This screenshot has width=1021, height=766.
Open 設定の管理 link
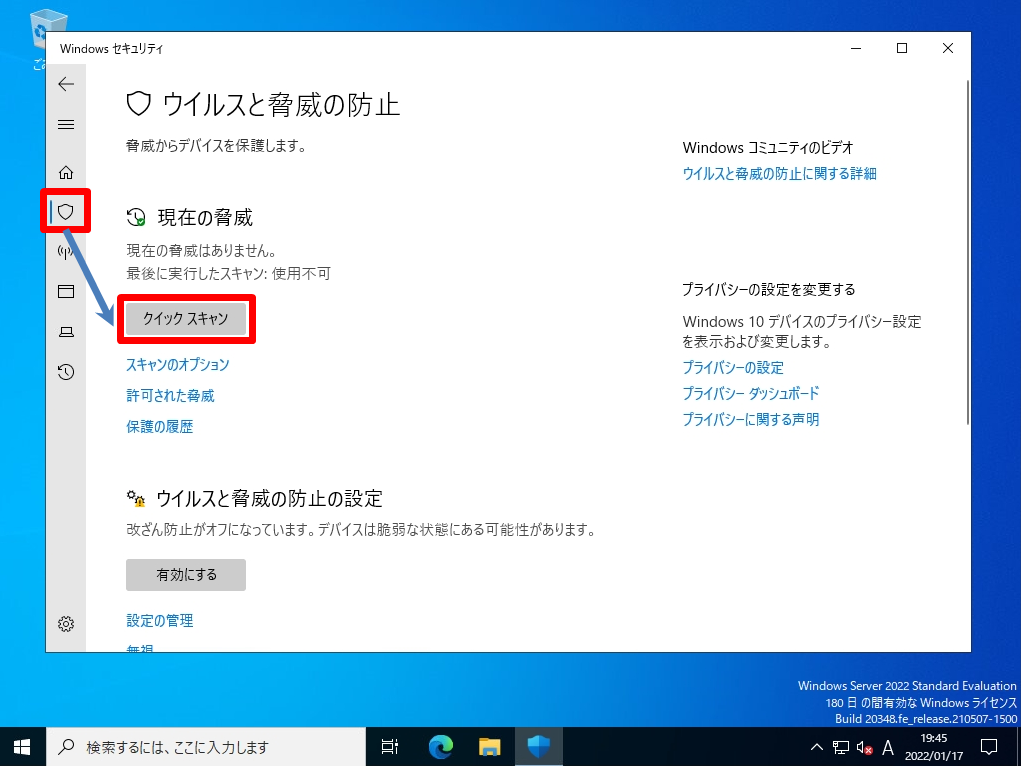160,621
